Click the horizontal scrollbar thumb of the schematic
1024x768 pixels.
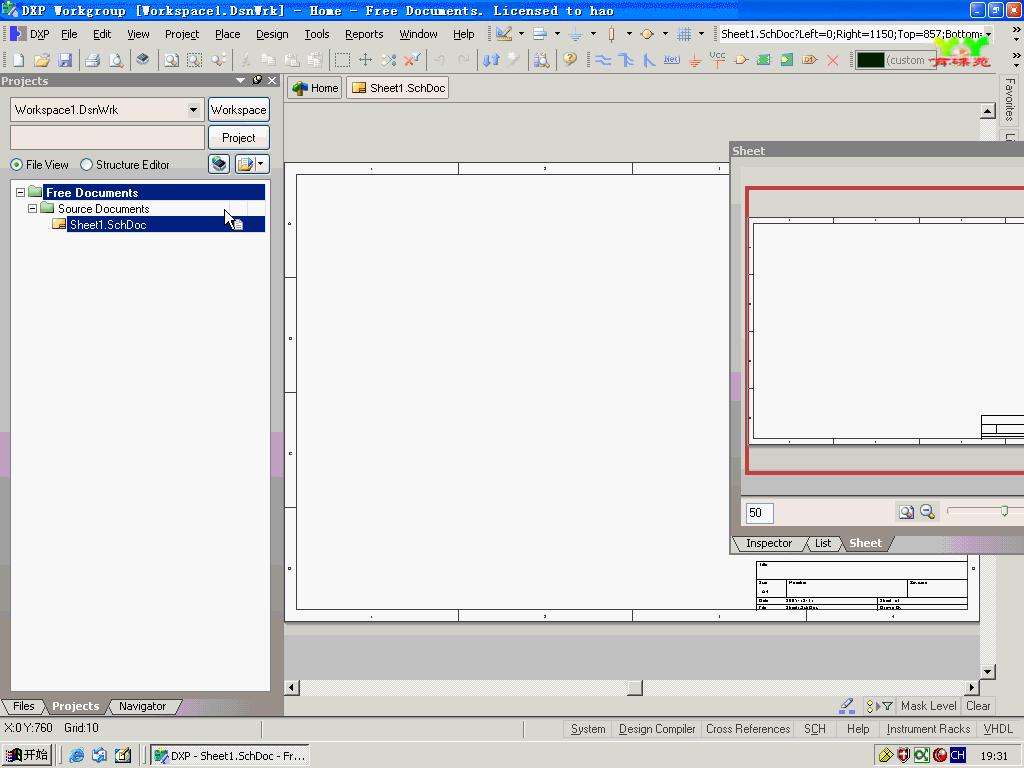coord(635,688)
